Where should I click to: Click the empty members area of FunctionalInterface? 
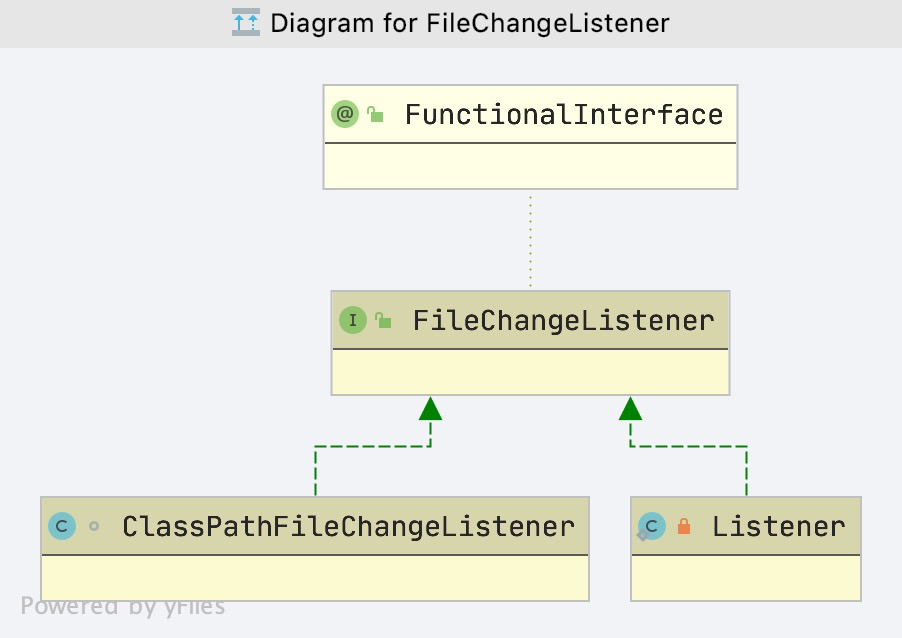(x=530, y=166)
